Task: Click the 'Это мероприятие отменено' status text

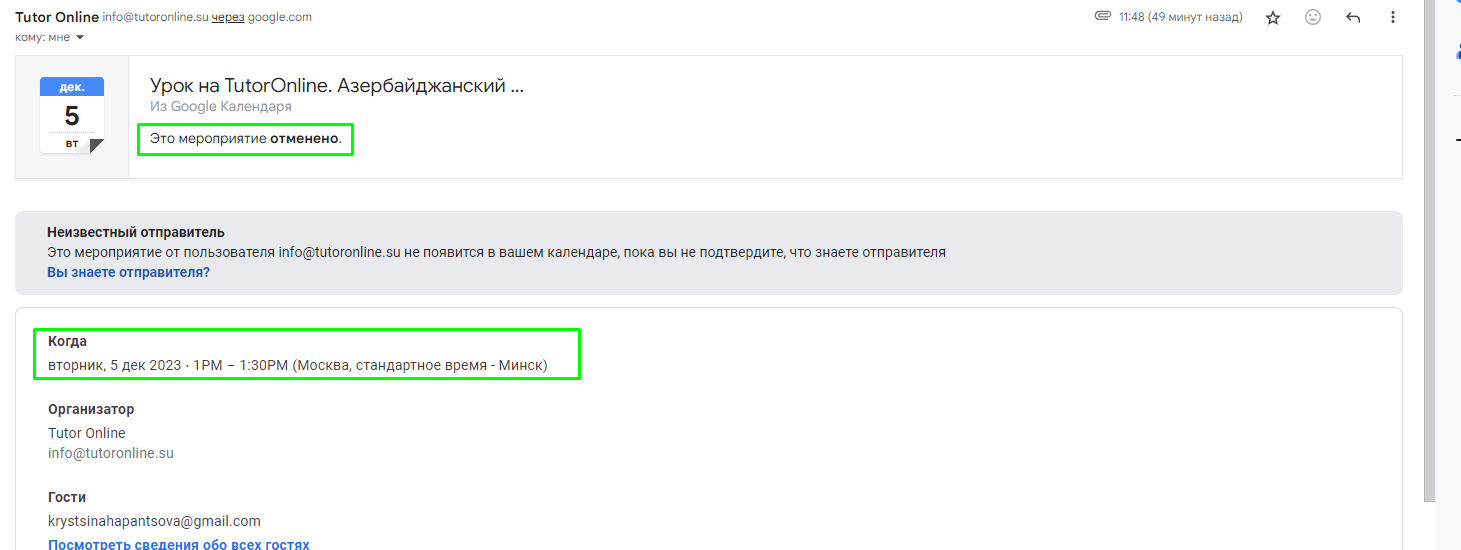Action: coord(246,138)
